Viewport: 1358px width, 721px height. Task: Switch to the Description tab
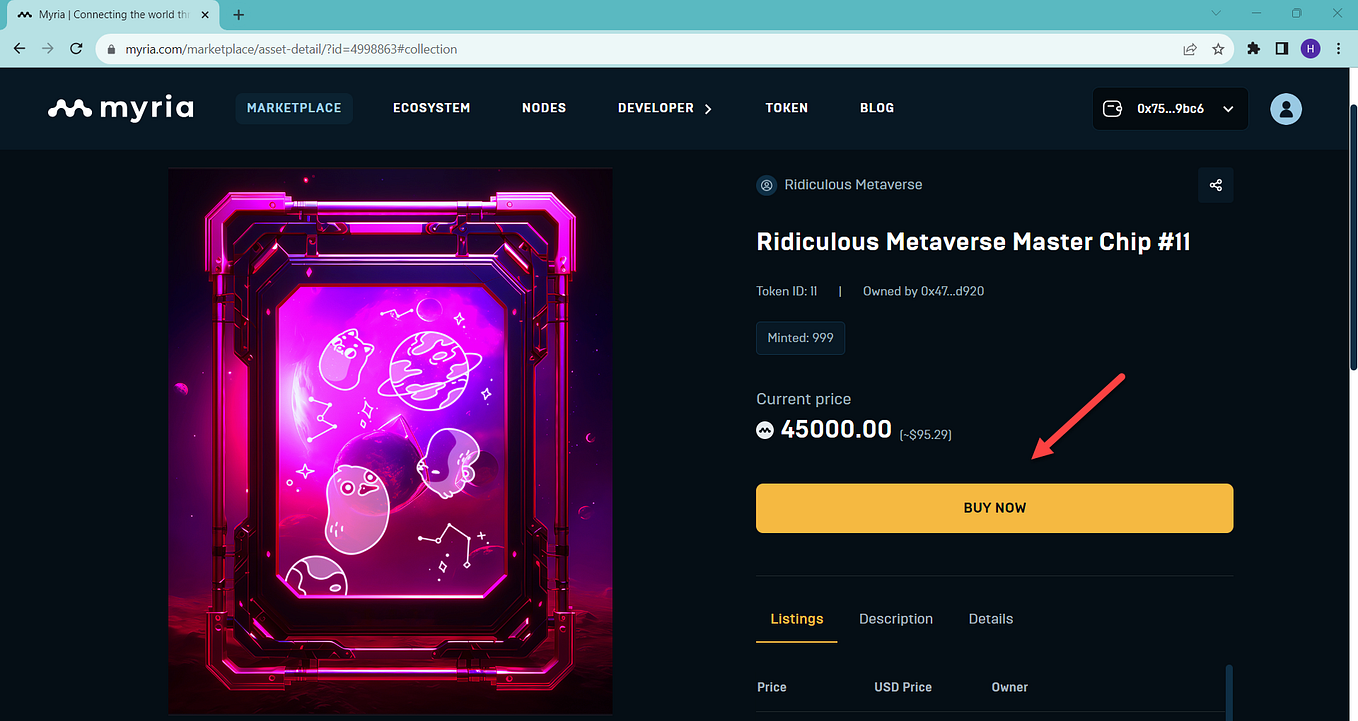coord(895,619)
